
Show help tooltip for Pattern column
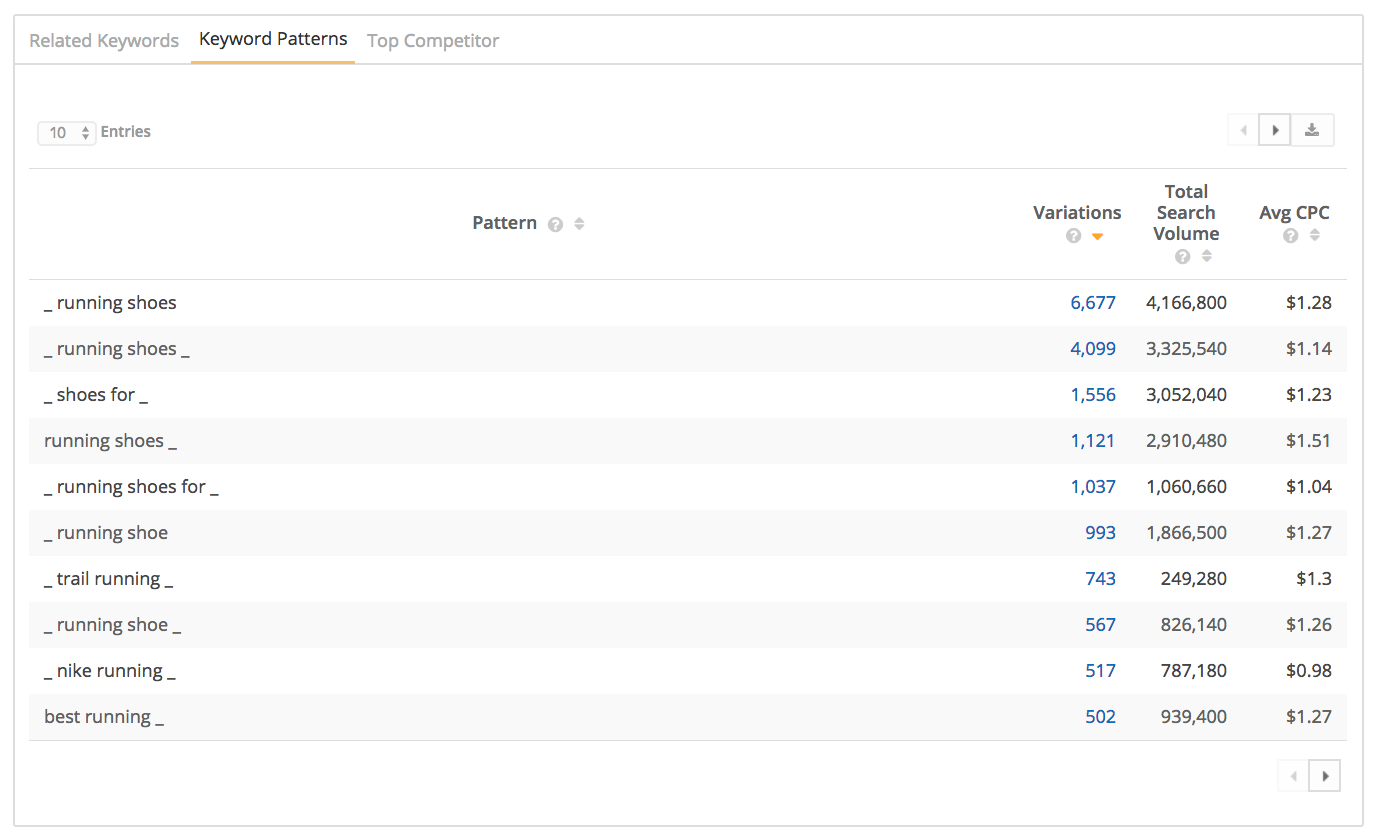click(555, 224)
